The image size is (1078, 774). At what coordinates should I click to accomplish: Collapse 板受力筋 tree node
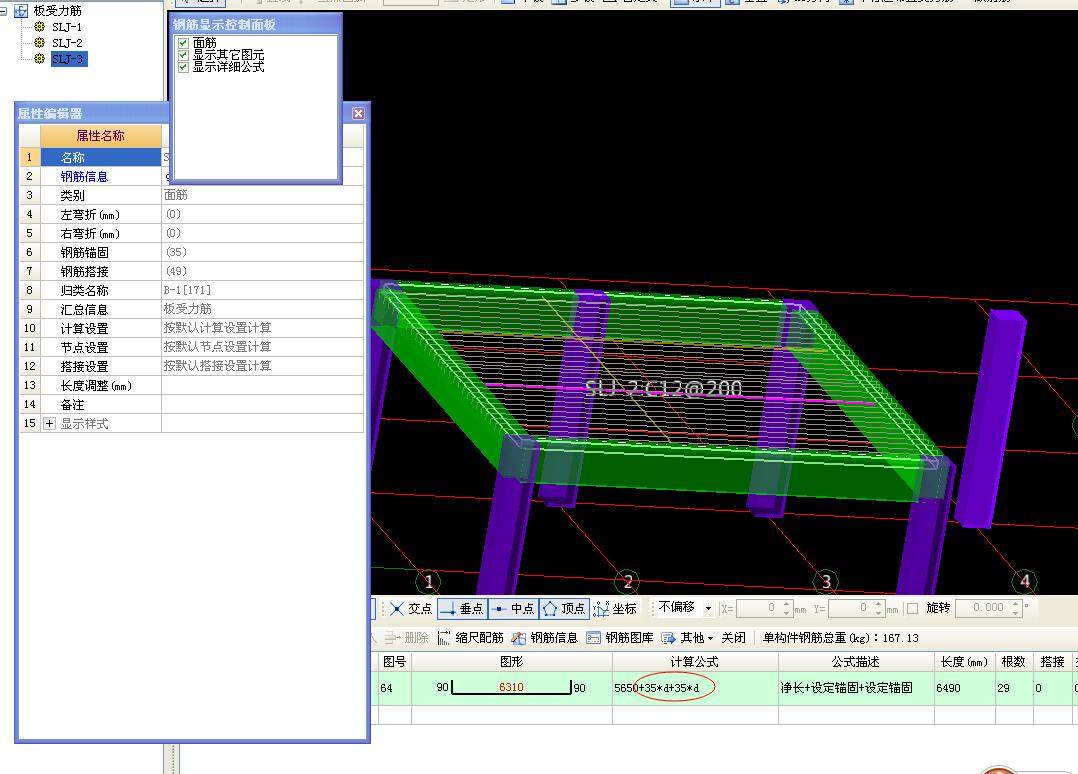pyautogui.click(x=3, y=10)
